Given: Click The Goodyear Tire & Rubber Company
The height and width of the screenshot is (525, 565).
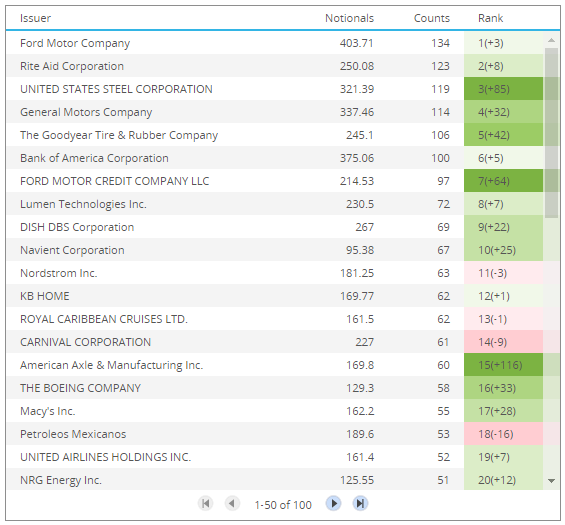Looking at the screenshot, I should 119,135.
